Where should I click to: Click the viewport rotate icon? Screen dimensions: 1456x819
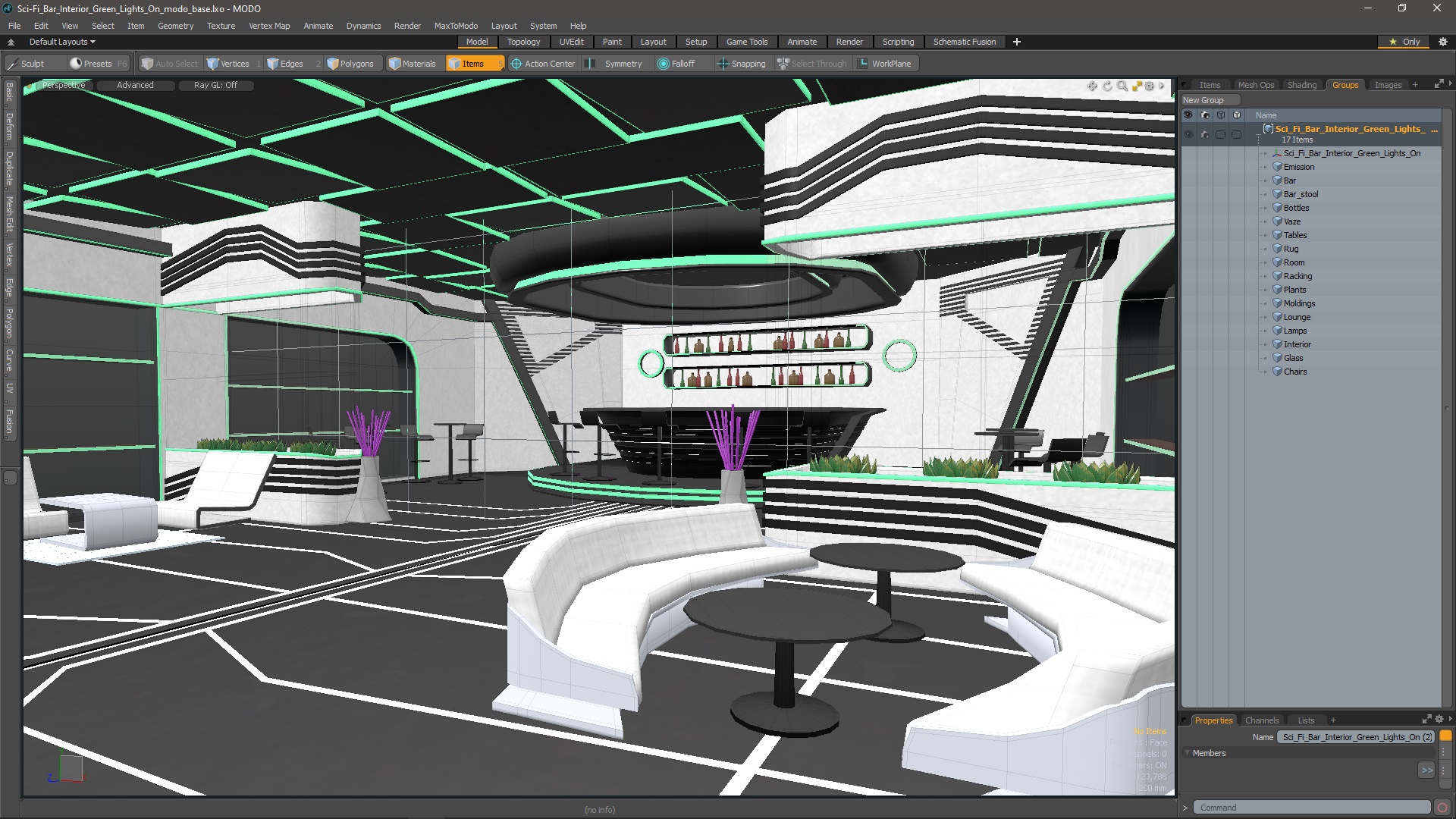(1107, 86)
